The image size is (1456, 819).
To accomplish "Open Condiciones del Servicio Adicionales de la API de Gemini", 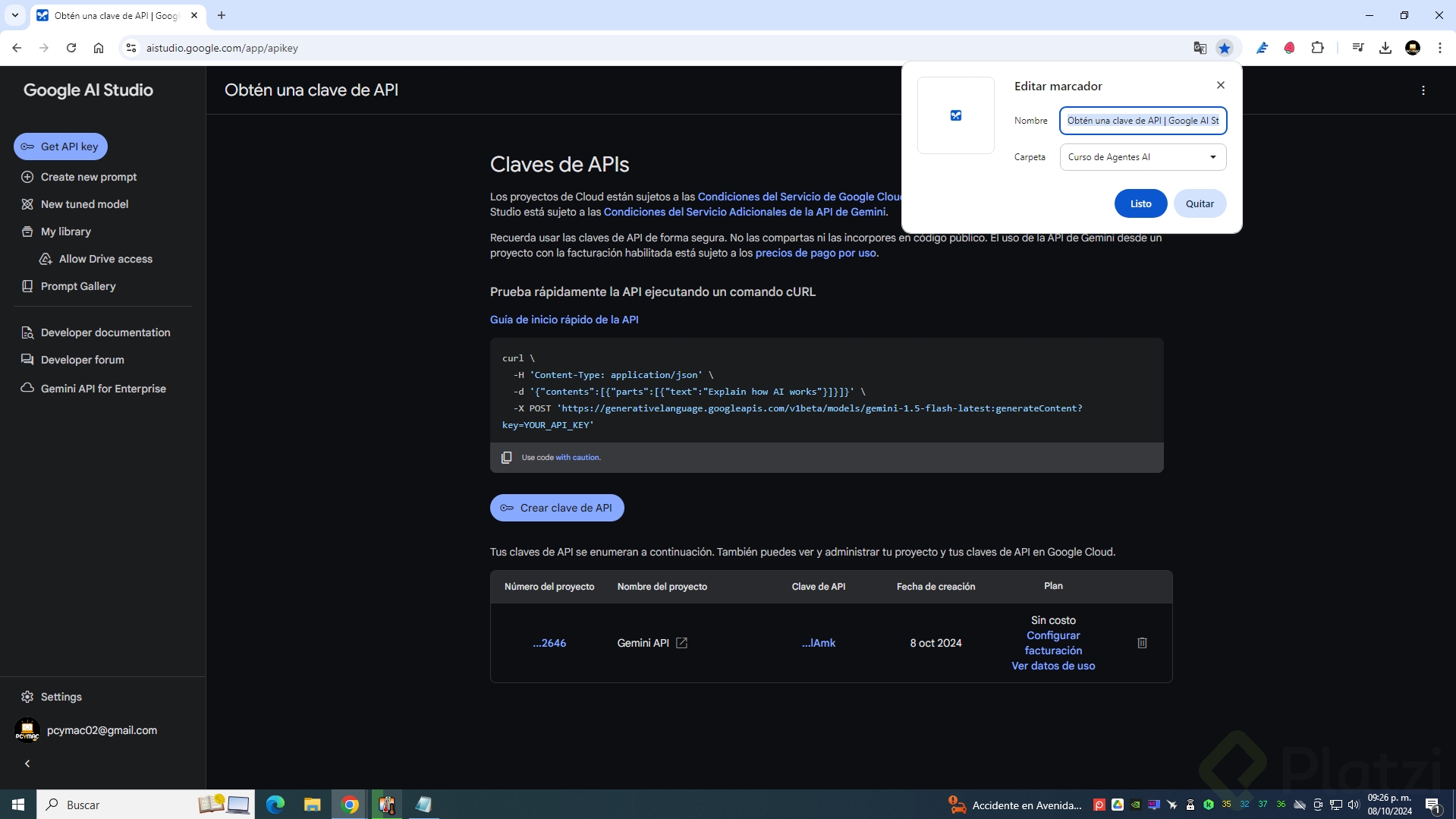I will (x=744, y=212).
